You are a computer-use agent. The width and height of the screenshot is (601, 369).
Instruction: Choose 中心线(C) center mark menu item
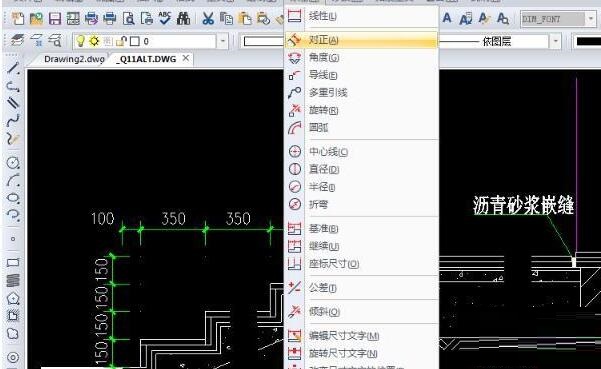pos(361,152)
